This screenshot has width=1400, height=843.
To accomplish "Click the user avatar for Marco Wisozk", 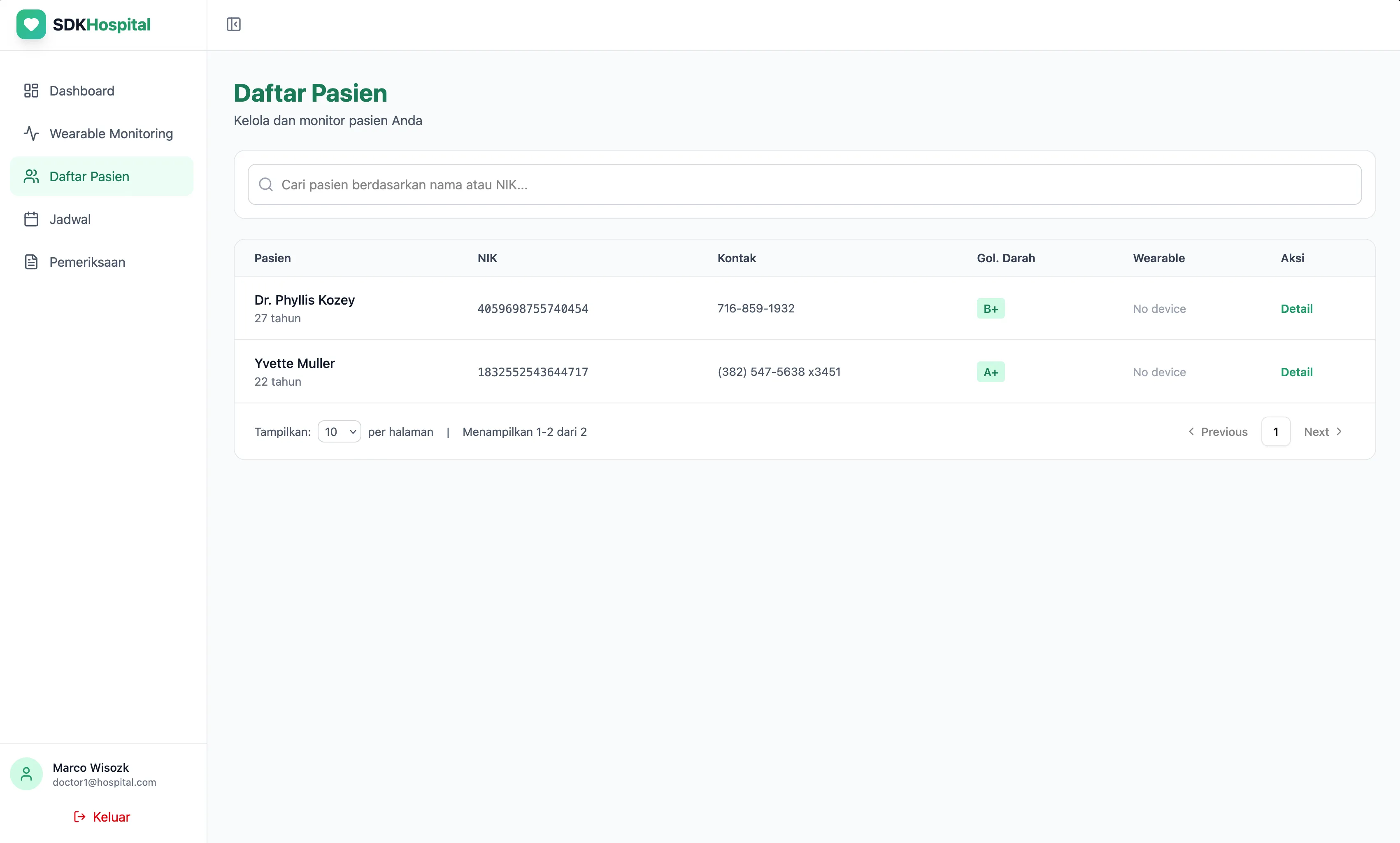I will click(x=26, y=774).
